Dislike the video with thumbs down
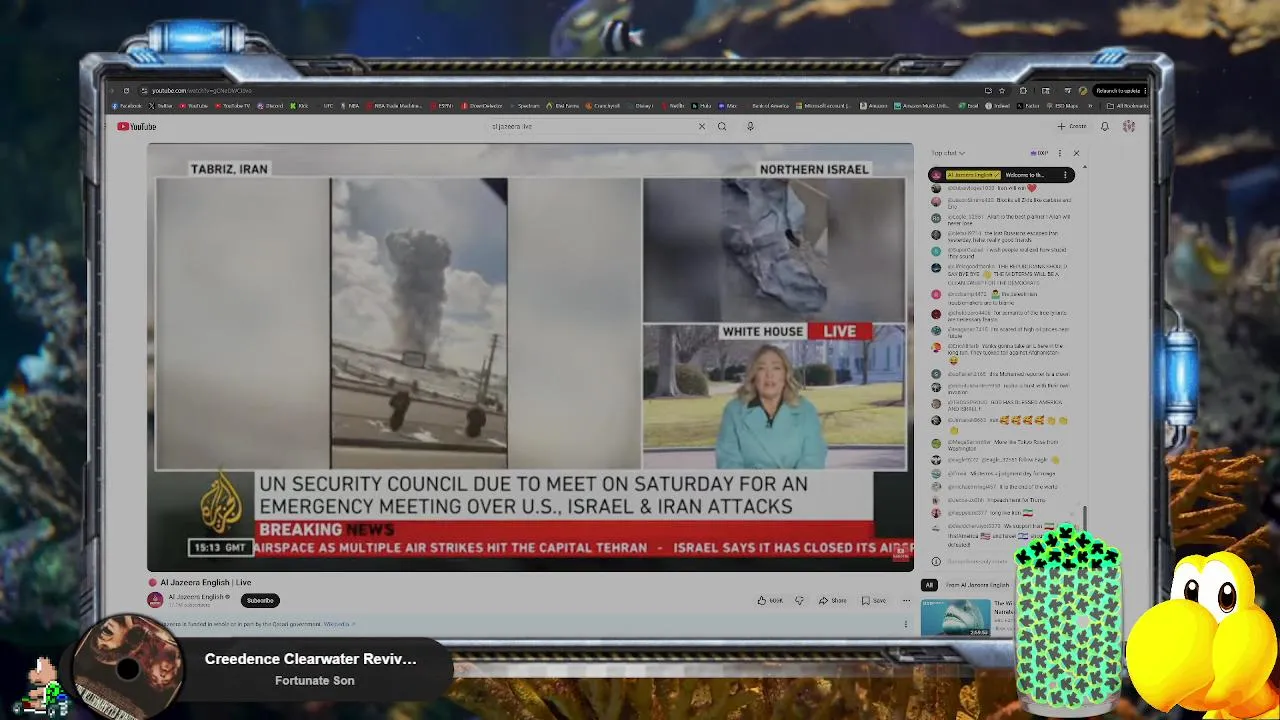Image resolution: width=1280 pixels, height=720 pixels. pos(800,600)
